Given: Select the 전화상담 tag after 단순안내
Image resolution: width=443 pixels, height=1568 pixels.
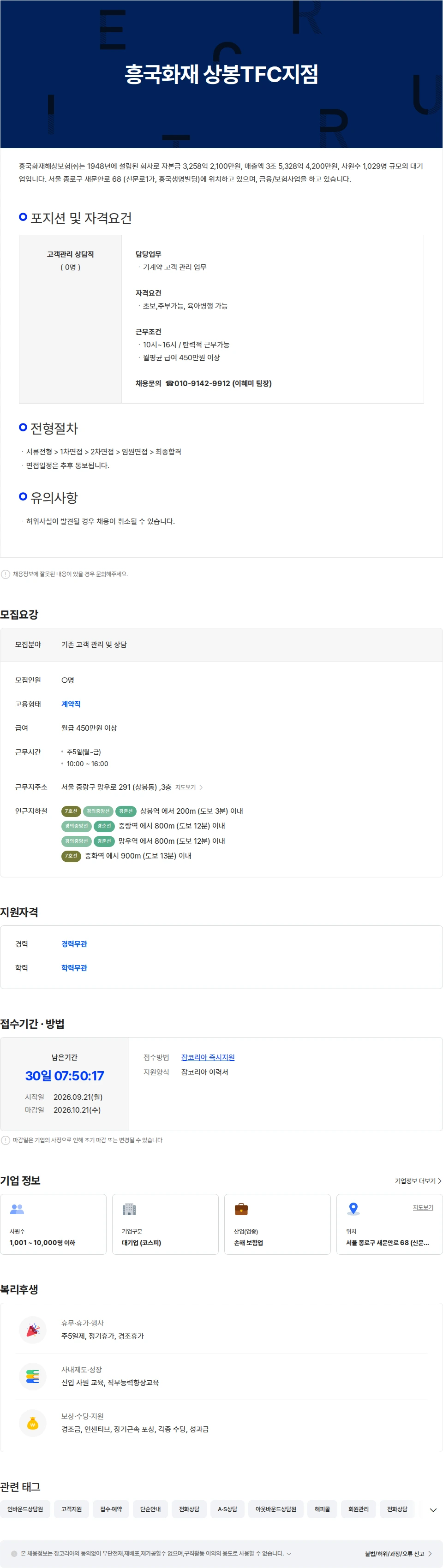Looking at the screenshot, I should pos(189,1509).
